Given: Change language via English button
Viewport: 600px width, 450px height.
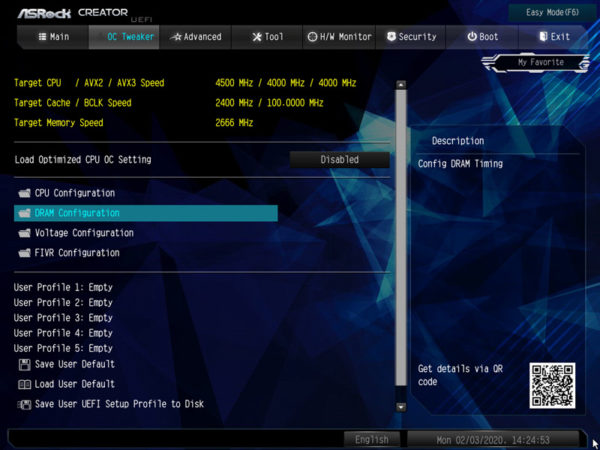Looking at the screenshot, I should 372,439.
